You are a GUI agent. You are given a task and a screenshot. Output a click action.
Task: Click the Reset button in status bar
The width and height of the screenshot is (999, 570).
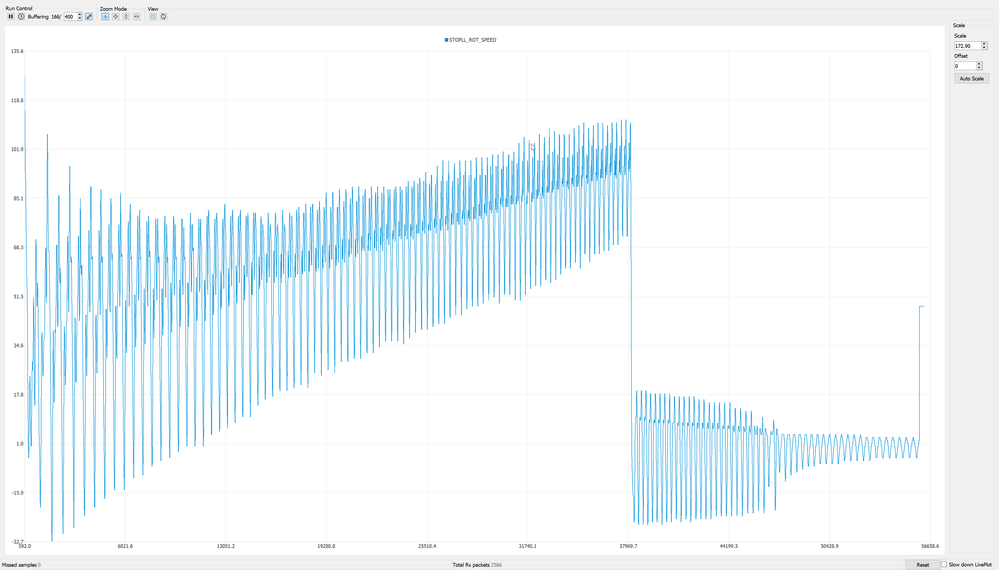pos(923,565)
